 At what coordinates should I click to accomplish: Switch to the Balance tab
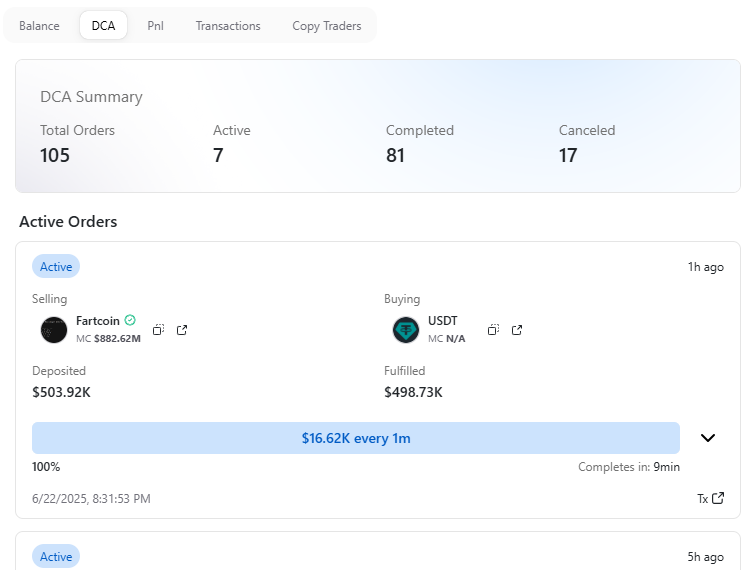(39, 26)
